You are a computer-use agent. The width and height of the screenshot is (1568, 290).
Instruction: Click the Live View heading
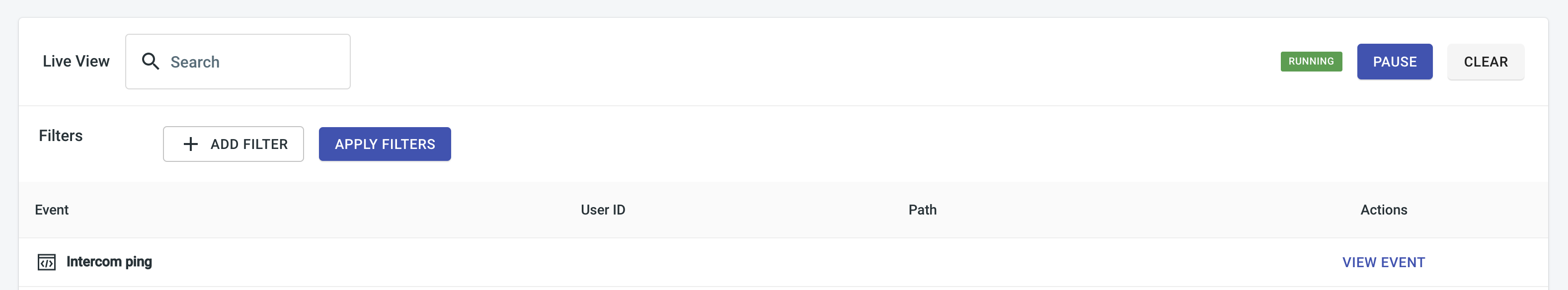76,62
